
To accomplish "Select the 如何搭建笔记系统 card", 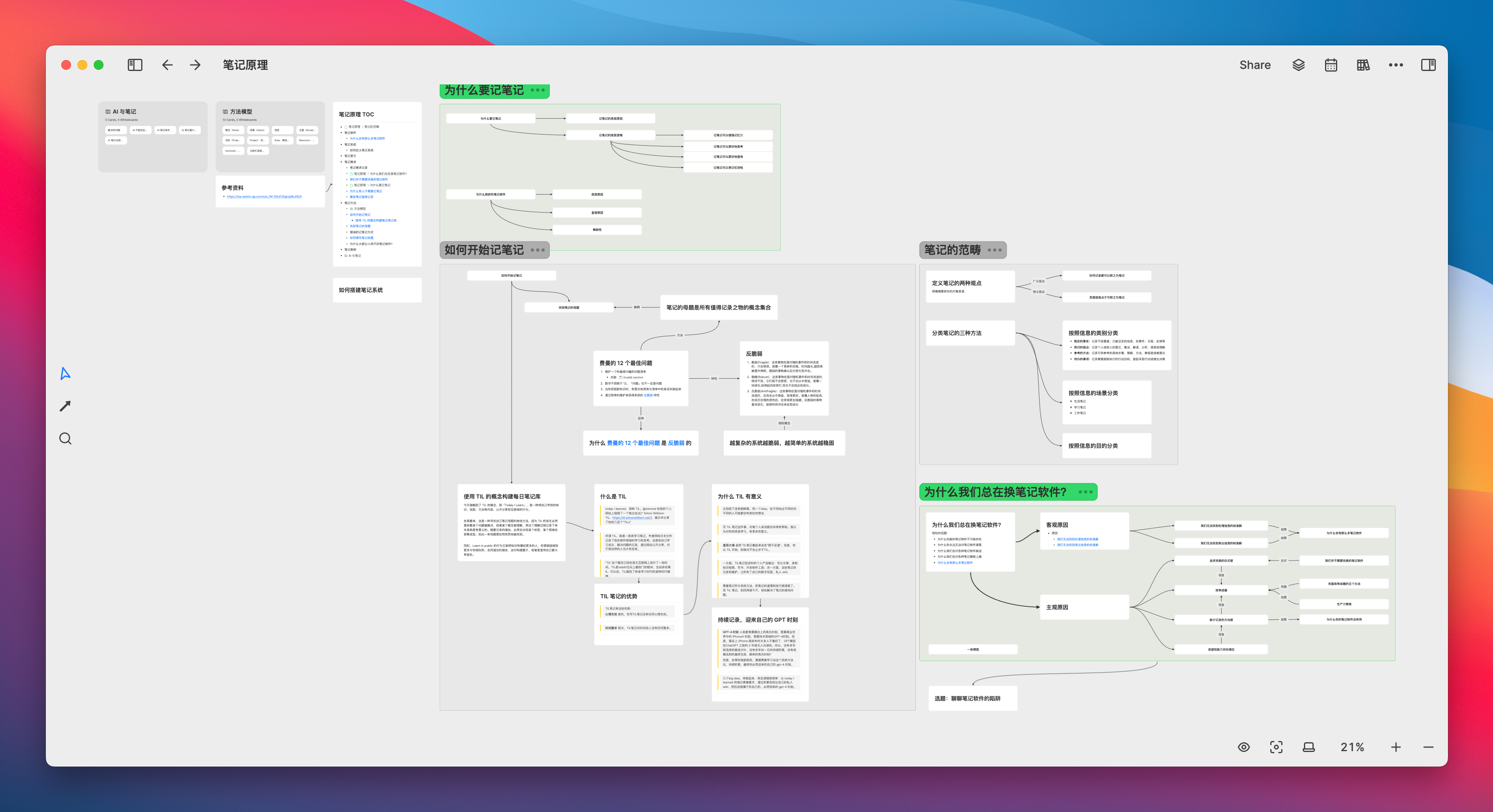I will coord(377,290).
